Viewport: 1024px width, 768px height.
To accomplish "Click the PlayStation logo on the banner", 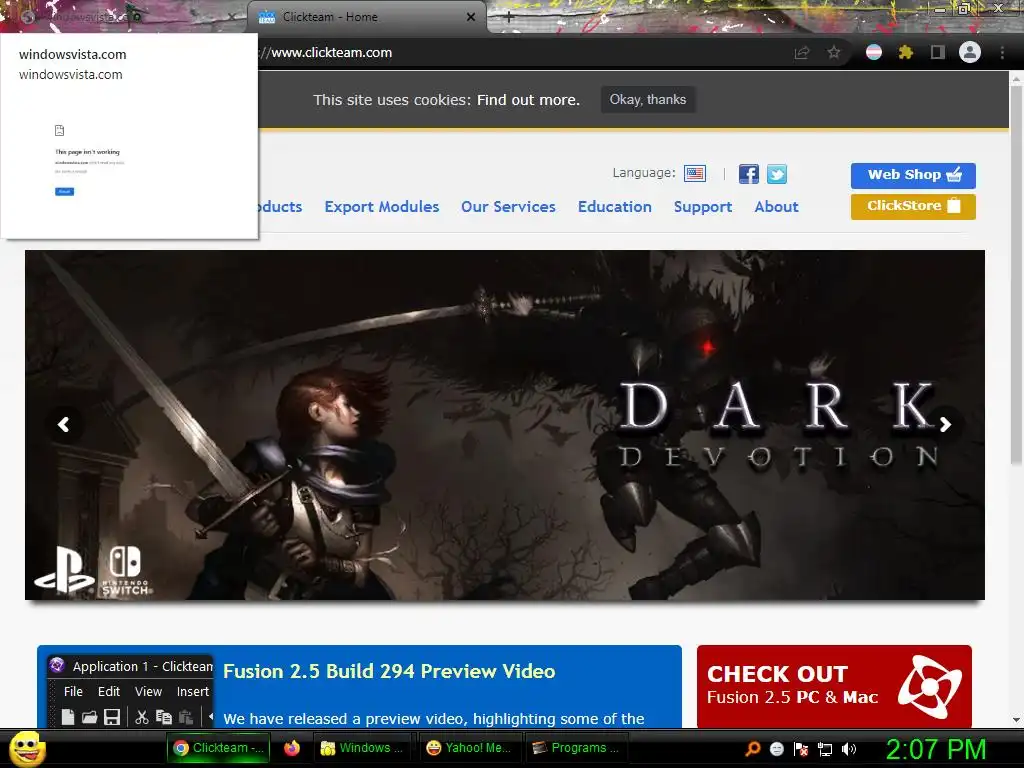I will pos(64,570).
